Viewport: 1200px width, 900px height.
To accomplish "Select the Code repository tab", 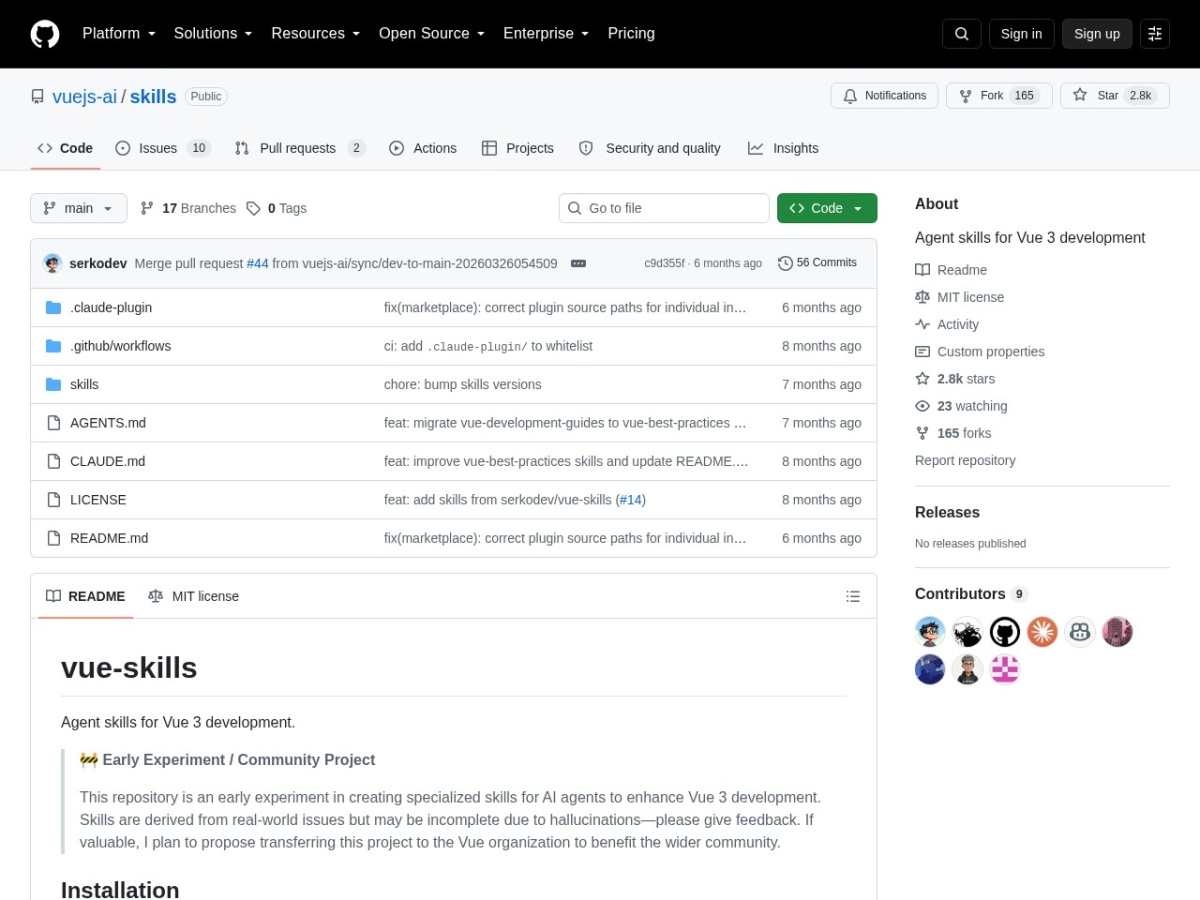I will [65, 148].
